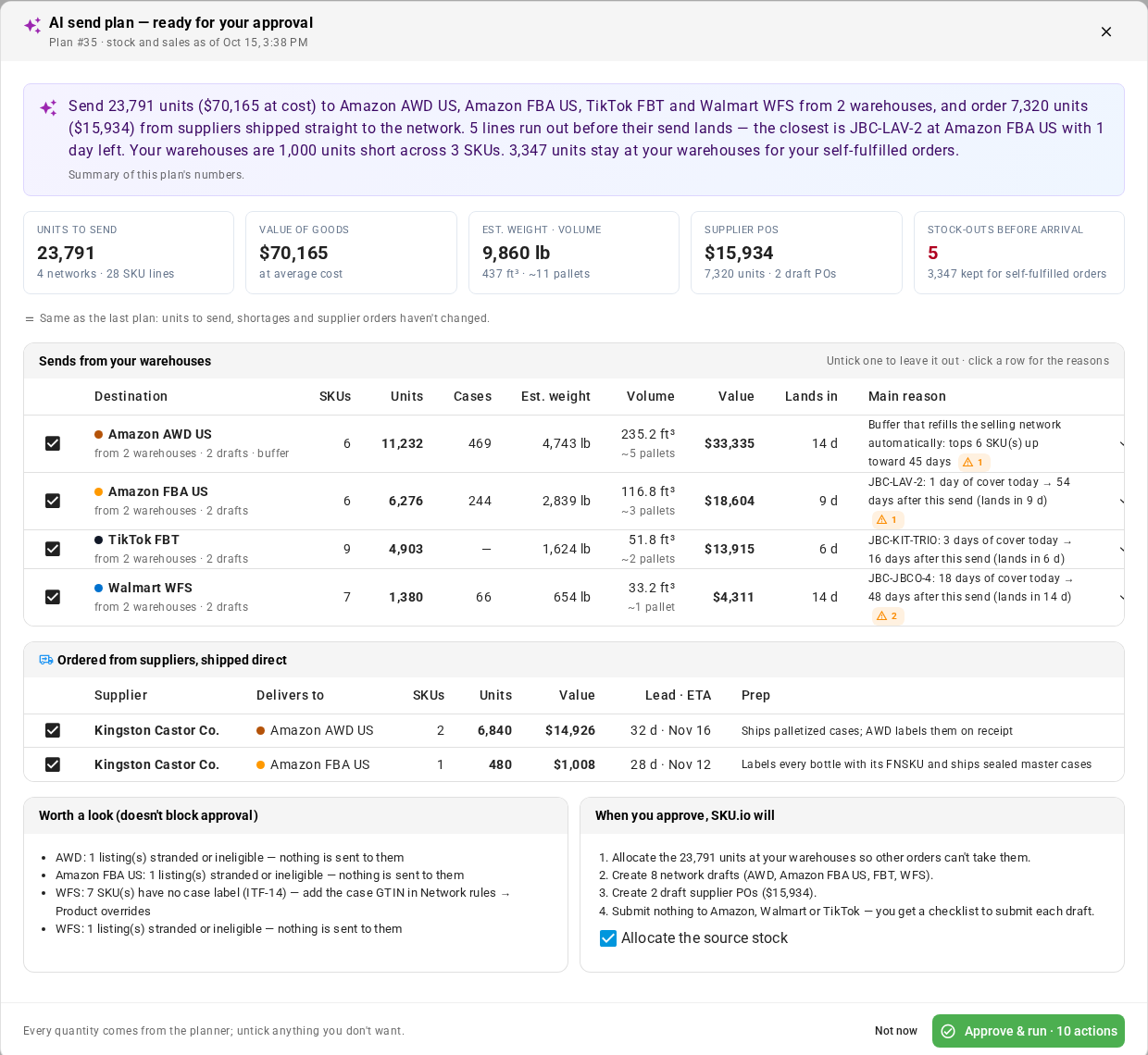This screenshot has width=1148, height=1055.
Task: Click the '32 d · Nov 16' lead time cell
Action: [670, 730]
